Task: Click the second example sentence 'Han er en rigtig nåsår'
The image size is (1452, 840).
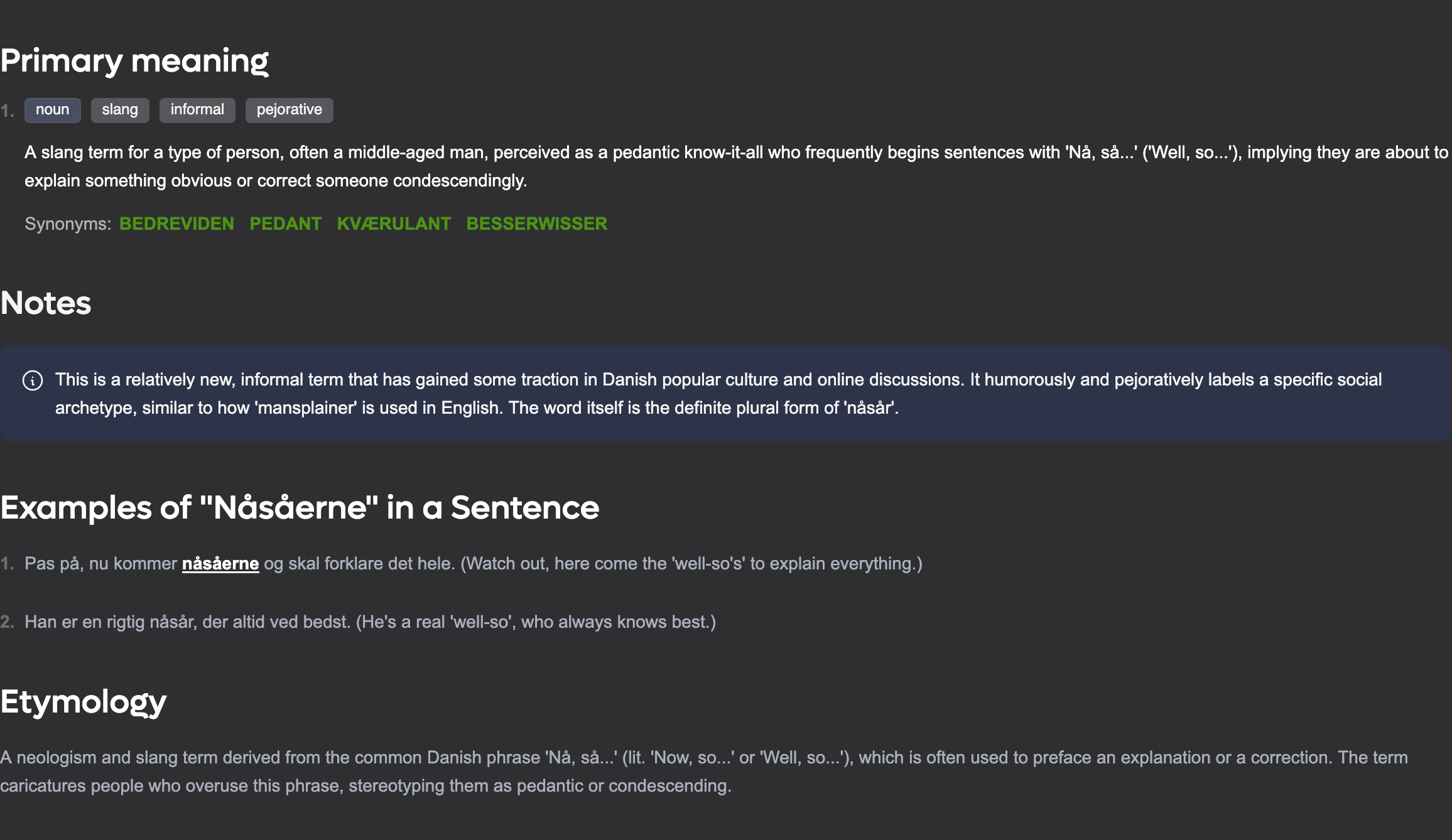Action: (x=371, y=622)
